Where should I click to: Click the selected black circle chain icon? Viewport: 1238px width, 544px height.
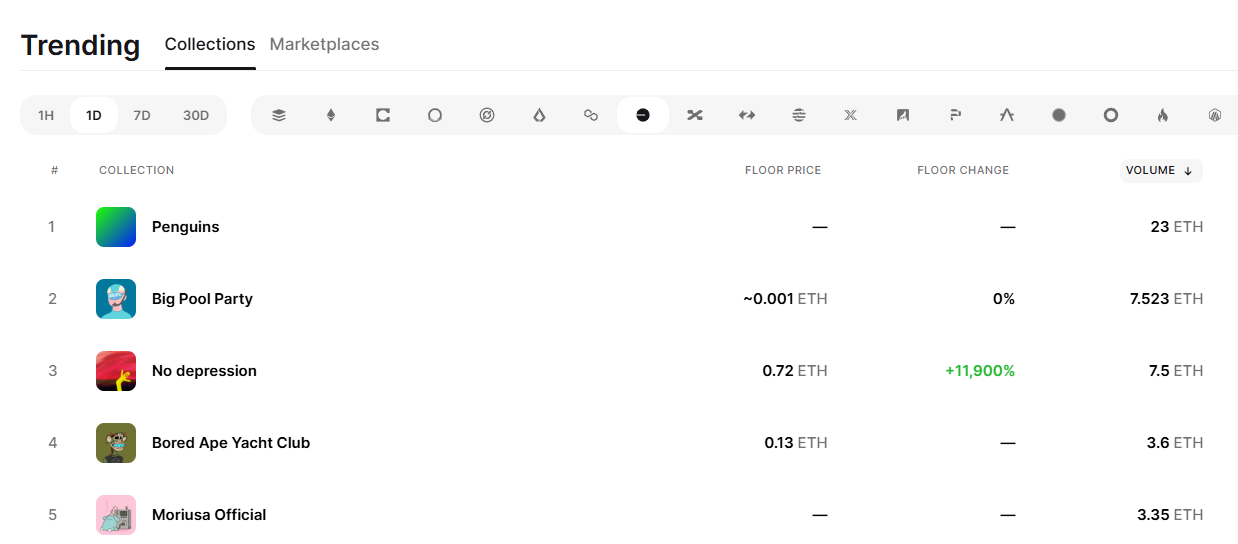[x=643, y=115]
